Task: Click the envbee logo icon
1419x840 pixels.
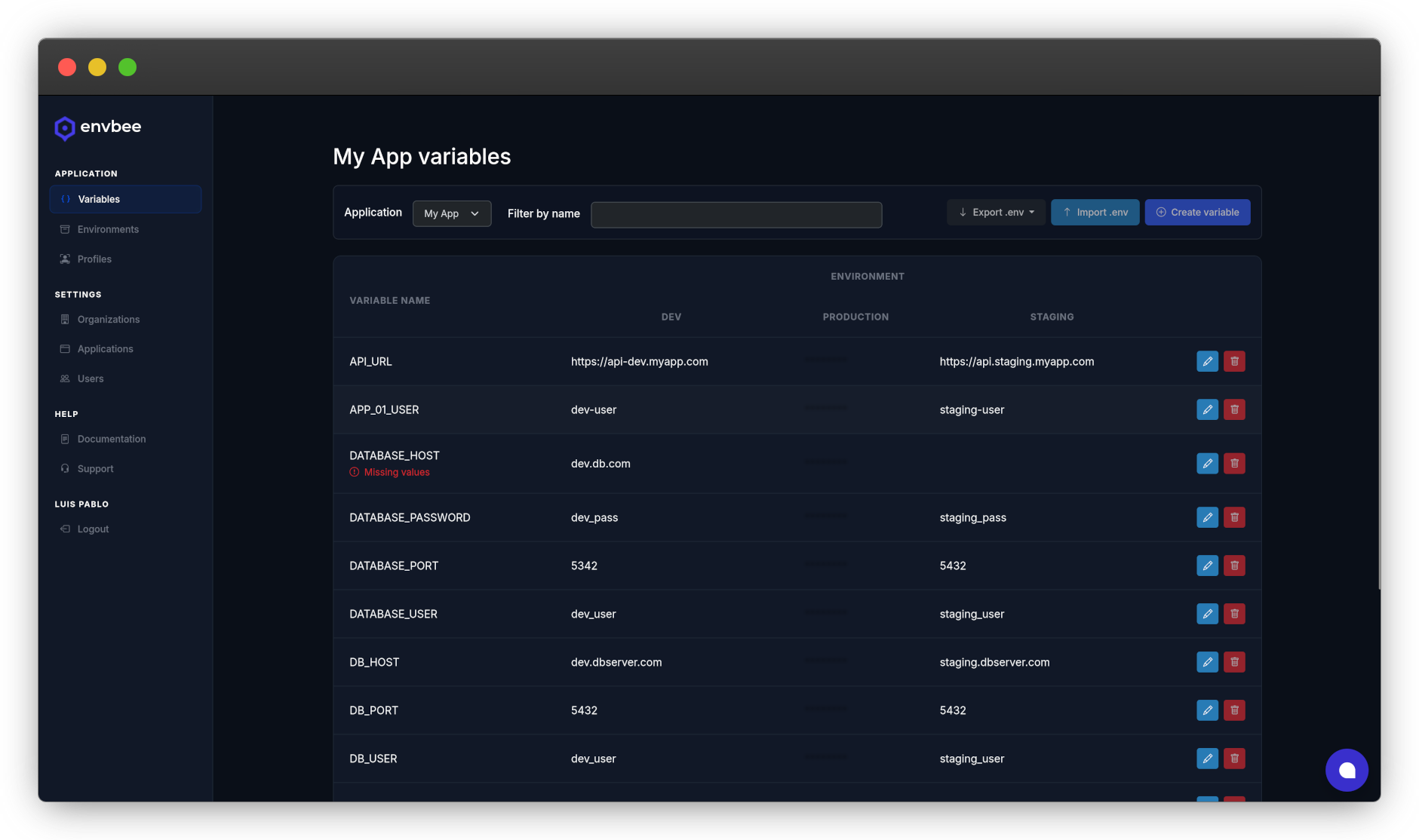Action: click(x=65, y=128)
